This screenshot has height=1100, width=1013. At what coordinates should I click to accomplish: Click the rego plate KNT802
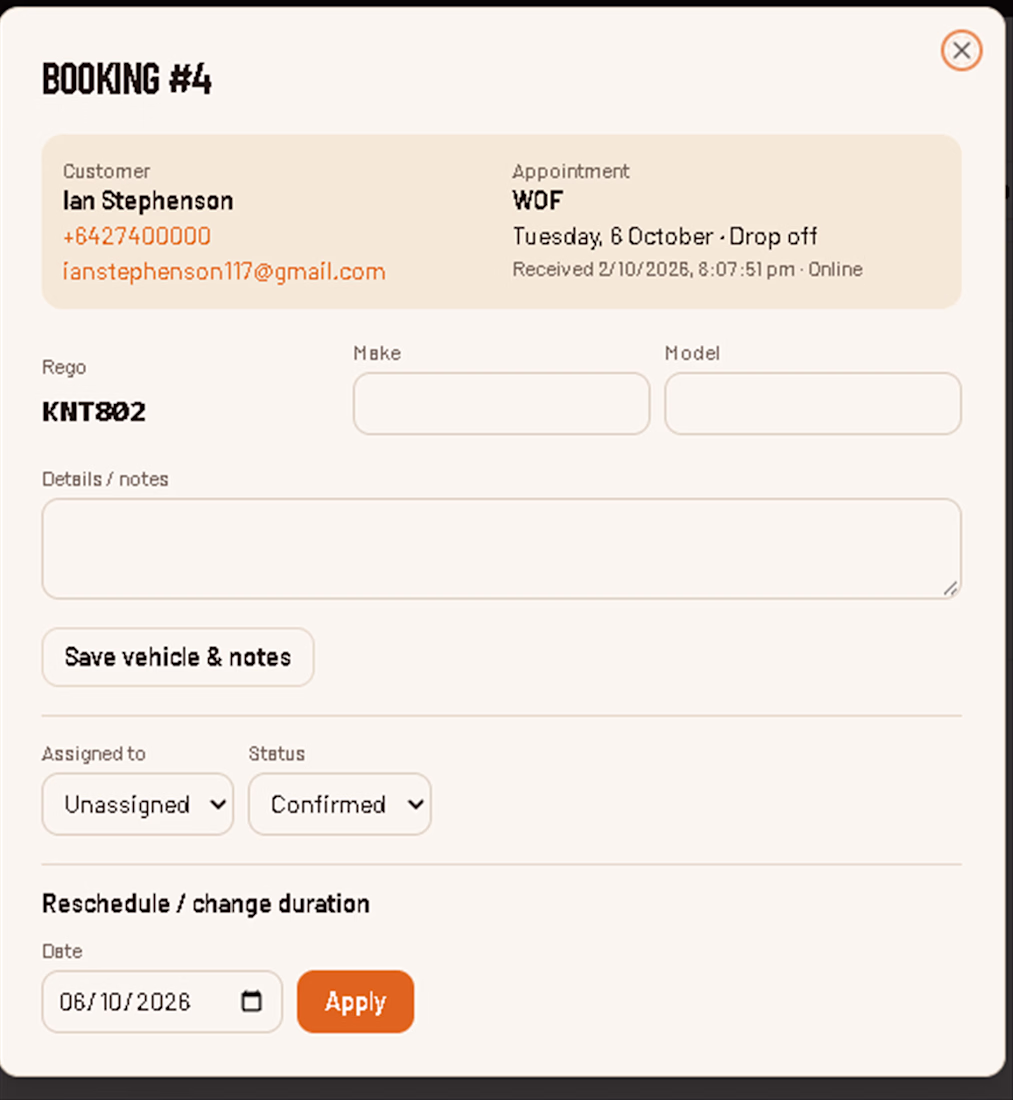[94, 412]
